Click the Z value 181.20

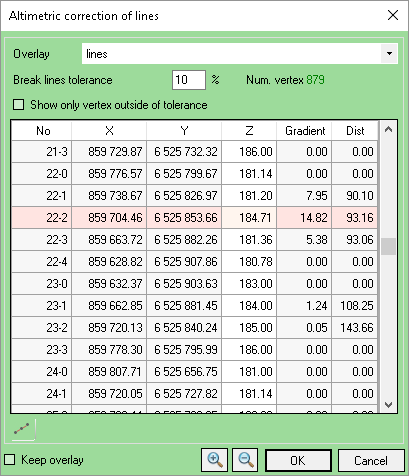tap(249, 196)
